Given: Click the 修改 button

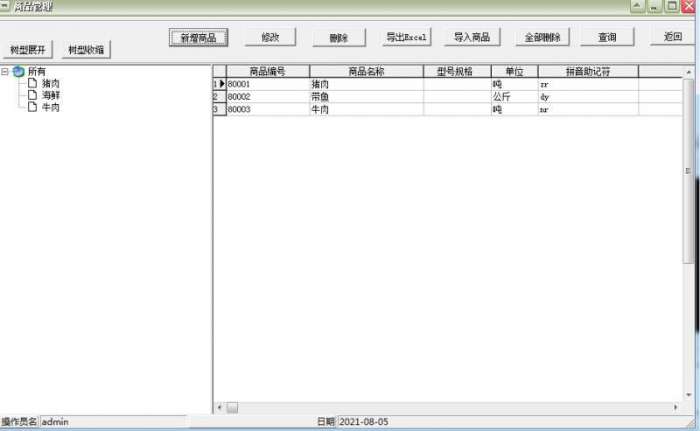Looking at the screenshot, I should click(x=270, y=37).
